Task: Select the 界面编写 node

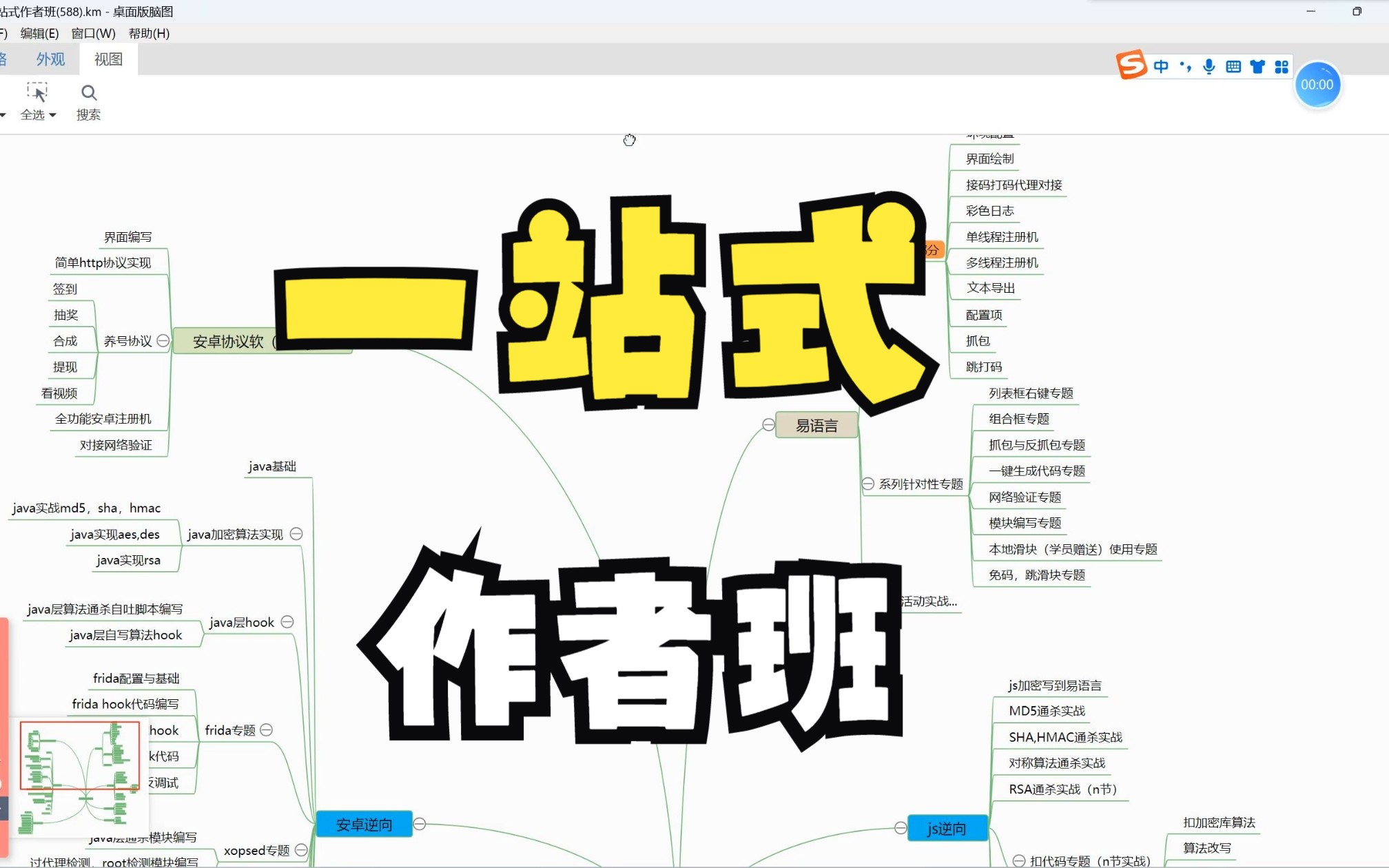Action: pos(127,237)
